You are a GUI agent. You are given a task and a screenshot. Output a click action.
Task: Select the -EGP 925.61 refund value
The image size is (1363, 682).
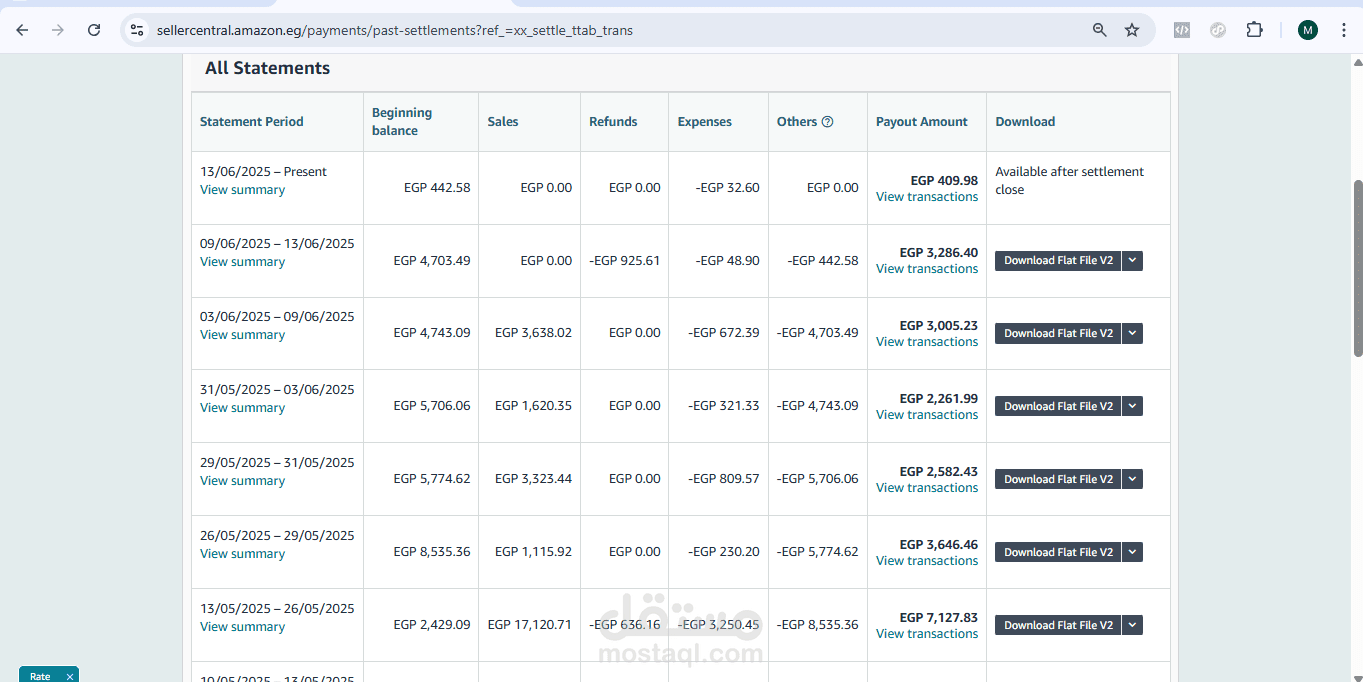pyautogui.click(x=625, y=261)
